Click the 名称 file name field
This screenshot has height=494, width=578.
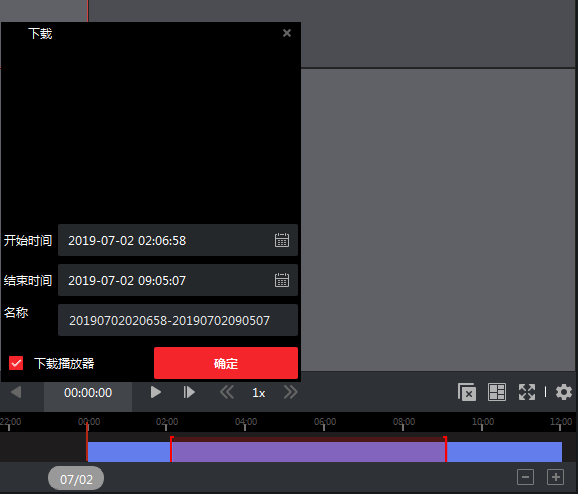(x=178, y=320)
